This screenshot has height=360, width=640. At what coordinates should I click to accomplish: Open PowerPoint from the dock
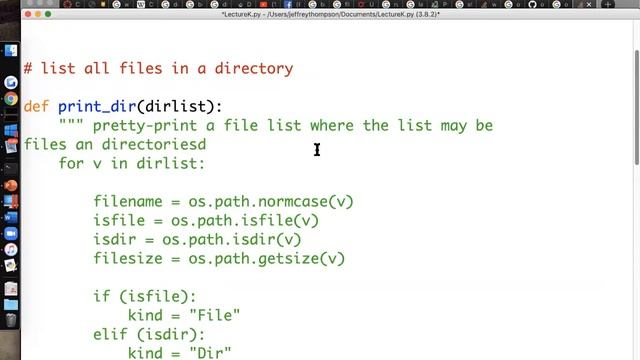pyautogui.click(x=11, y=186)
